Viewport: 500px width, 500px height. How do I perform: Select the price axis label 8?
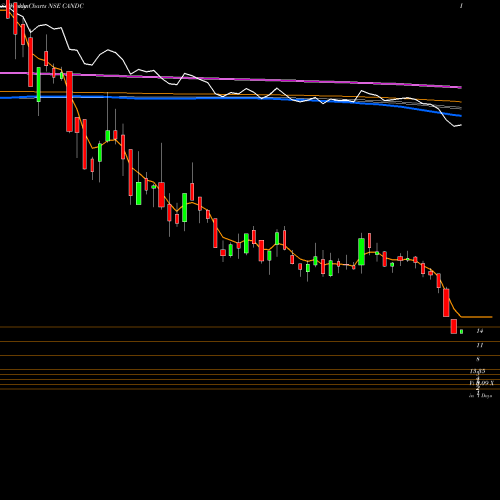click(478, 359)
